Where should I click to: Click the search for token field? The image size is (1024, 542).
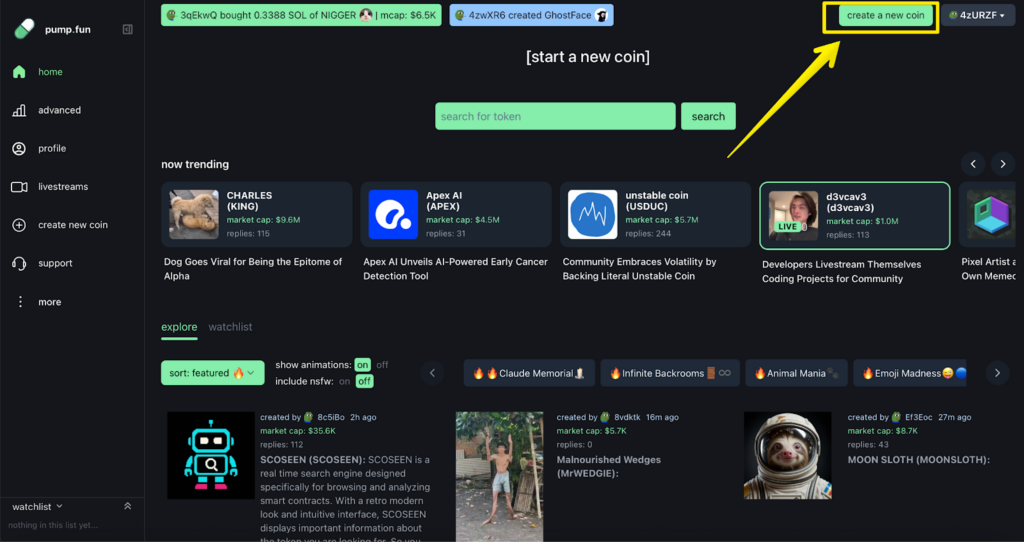pos(555,116)
